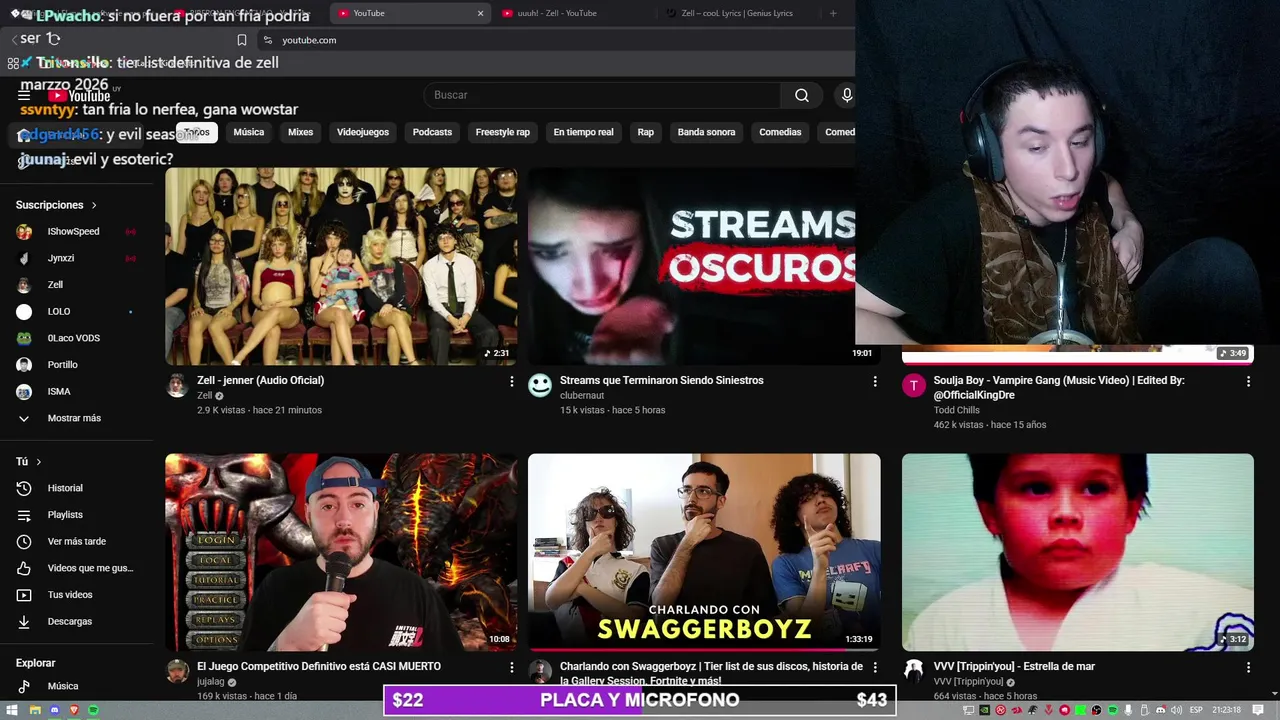Click the magnifier search button

[802, 95]
